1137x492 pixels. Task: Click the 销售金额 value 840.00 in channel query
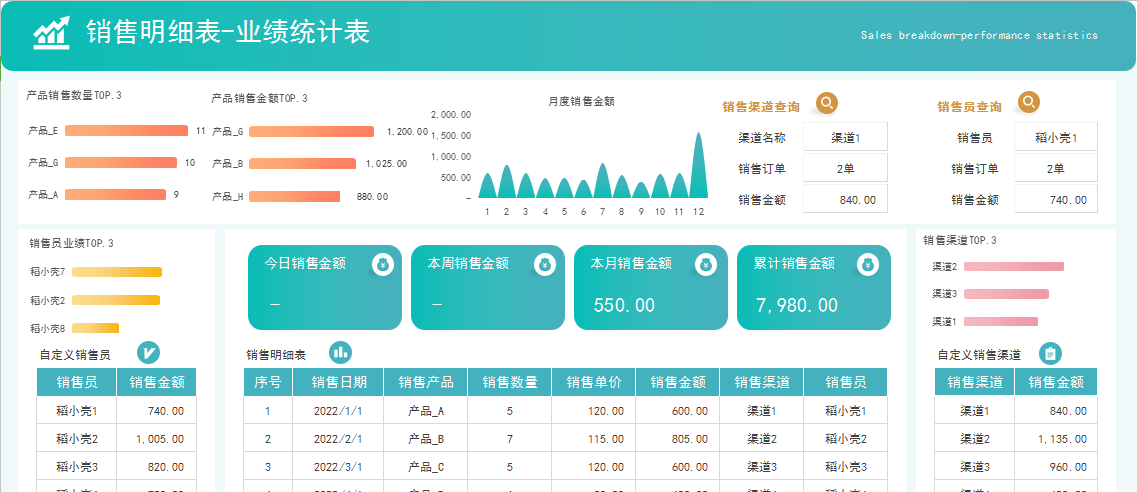845,199
